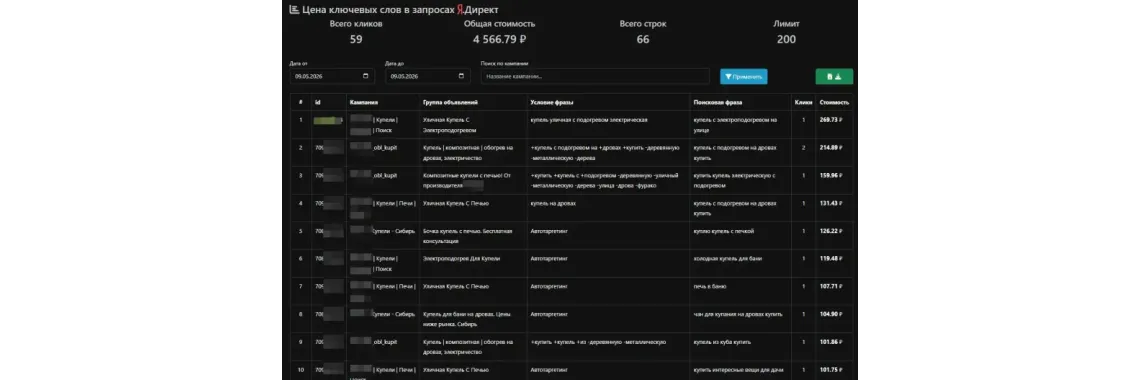Click ad group 'Уличная Купель С Электроподогревом'
The height and width of the screenshot is (380, 1140).
(451, 125)
